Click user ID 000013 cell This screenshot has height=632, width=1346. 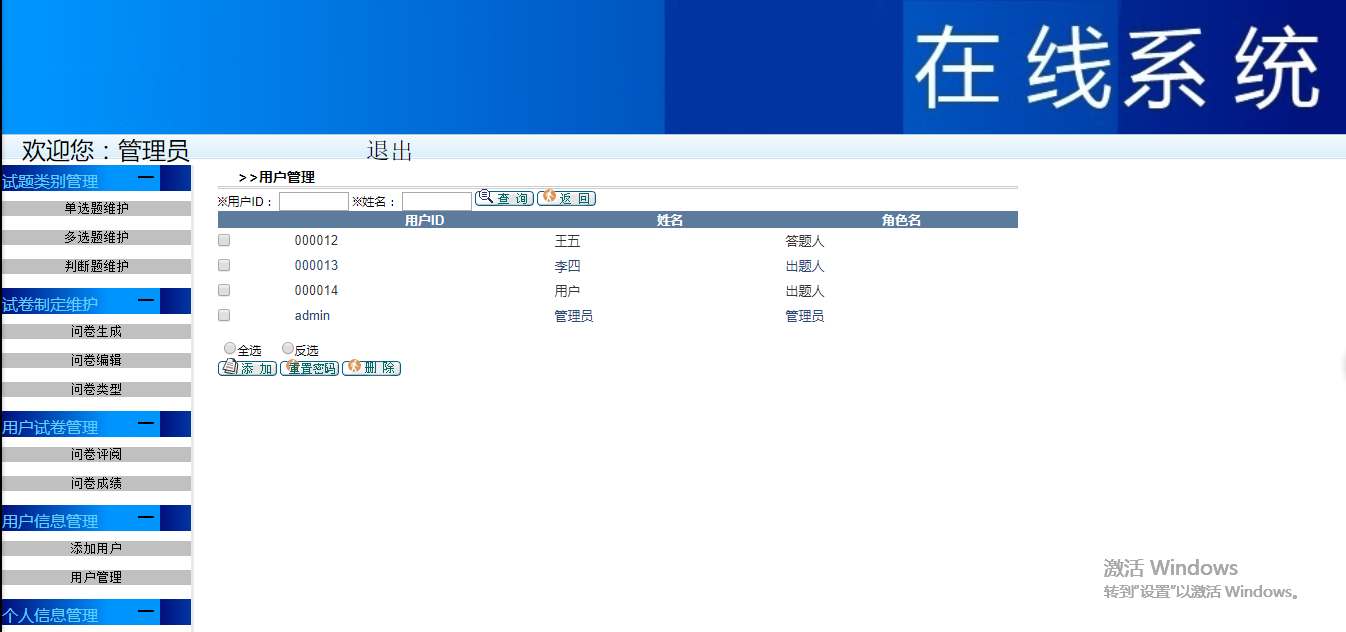tap(316, 266)
